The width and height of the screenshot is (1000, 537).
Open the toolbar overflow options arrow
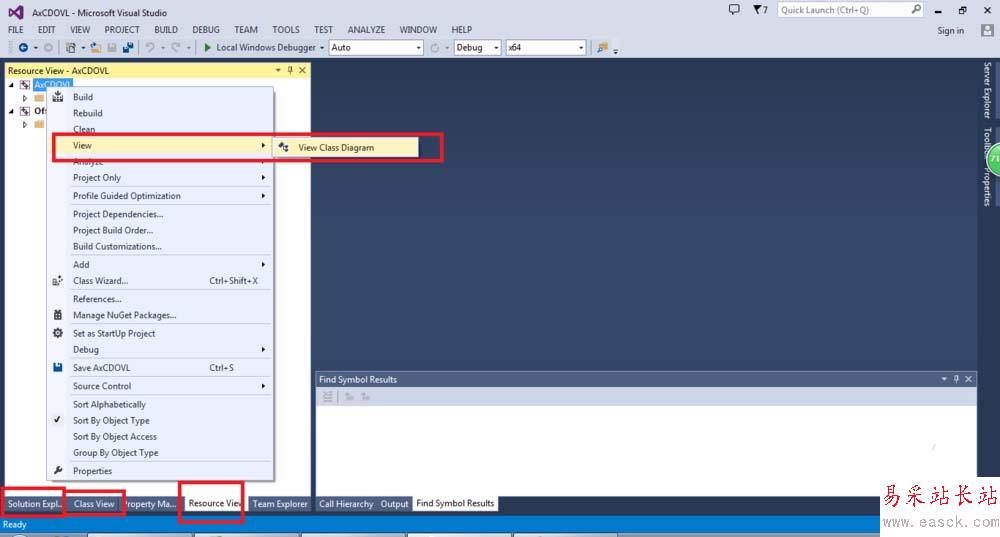(615, 51)
